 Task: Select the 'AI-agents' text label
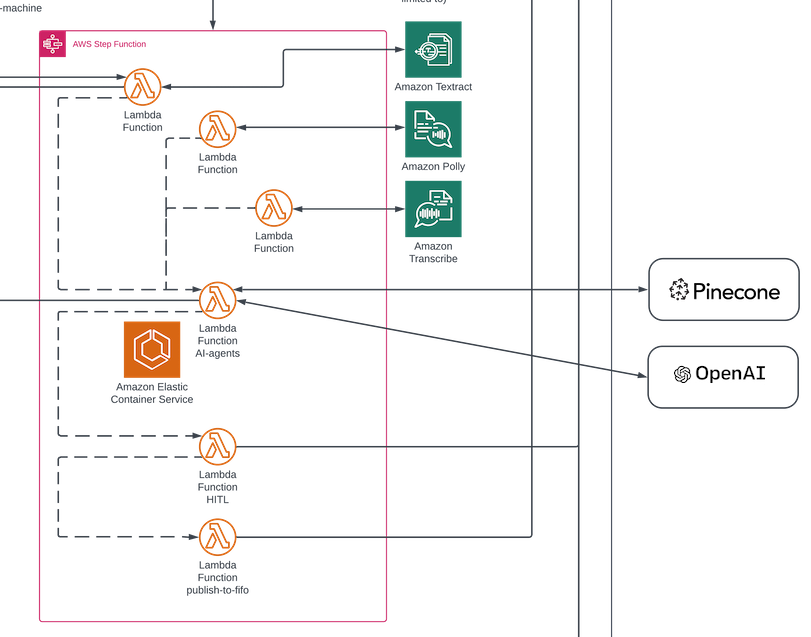[x=217, y=353]
